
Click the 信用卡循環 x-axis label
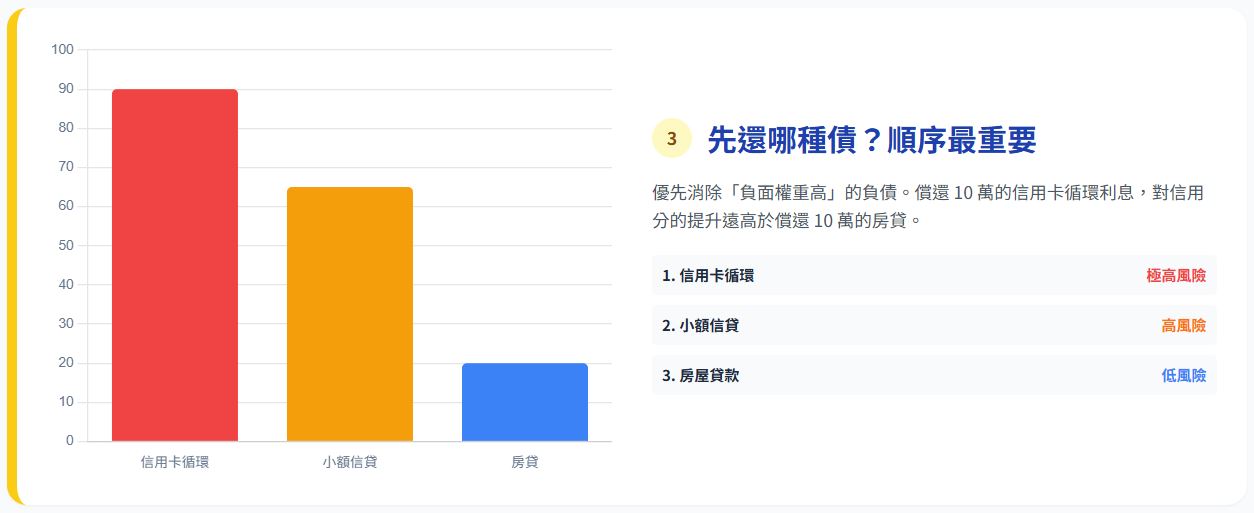pyautogui.click(x=175, y=462)
